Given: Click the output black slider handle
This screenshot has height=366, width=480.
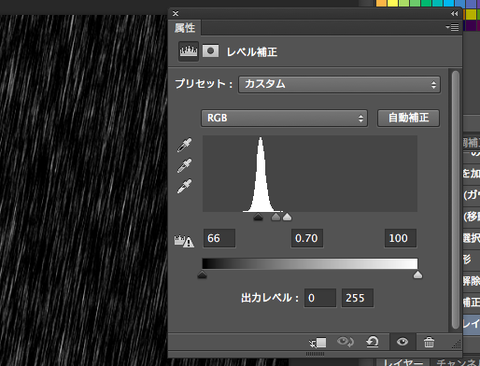Looking at the screenshot, I should 202,275.
